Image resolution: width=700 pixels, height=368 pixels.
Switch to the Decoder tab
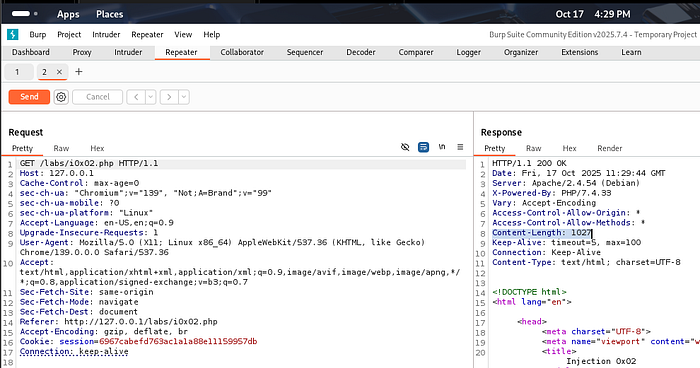(361, 52)
